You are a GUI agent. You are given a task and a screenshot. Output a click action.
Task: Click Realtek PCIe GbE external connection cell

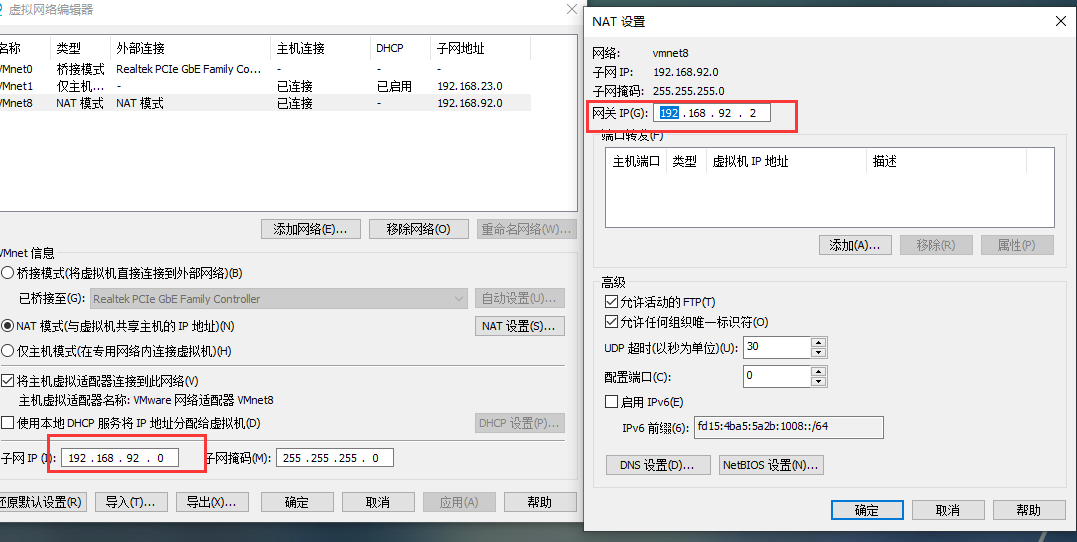tap(189, 69)
